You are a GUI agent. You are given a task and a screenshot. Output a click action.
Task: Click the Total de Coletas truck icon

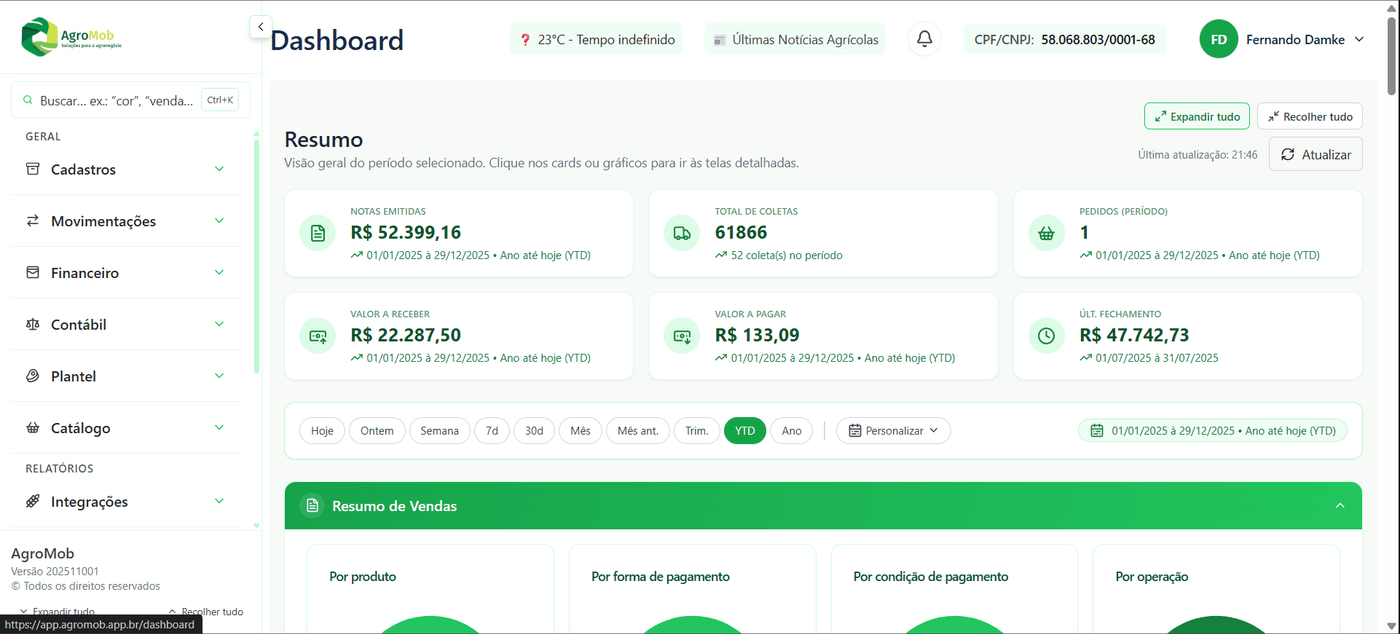click(x=682, y=233)
